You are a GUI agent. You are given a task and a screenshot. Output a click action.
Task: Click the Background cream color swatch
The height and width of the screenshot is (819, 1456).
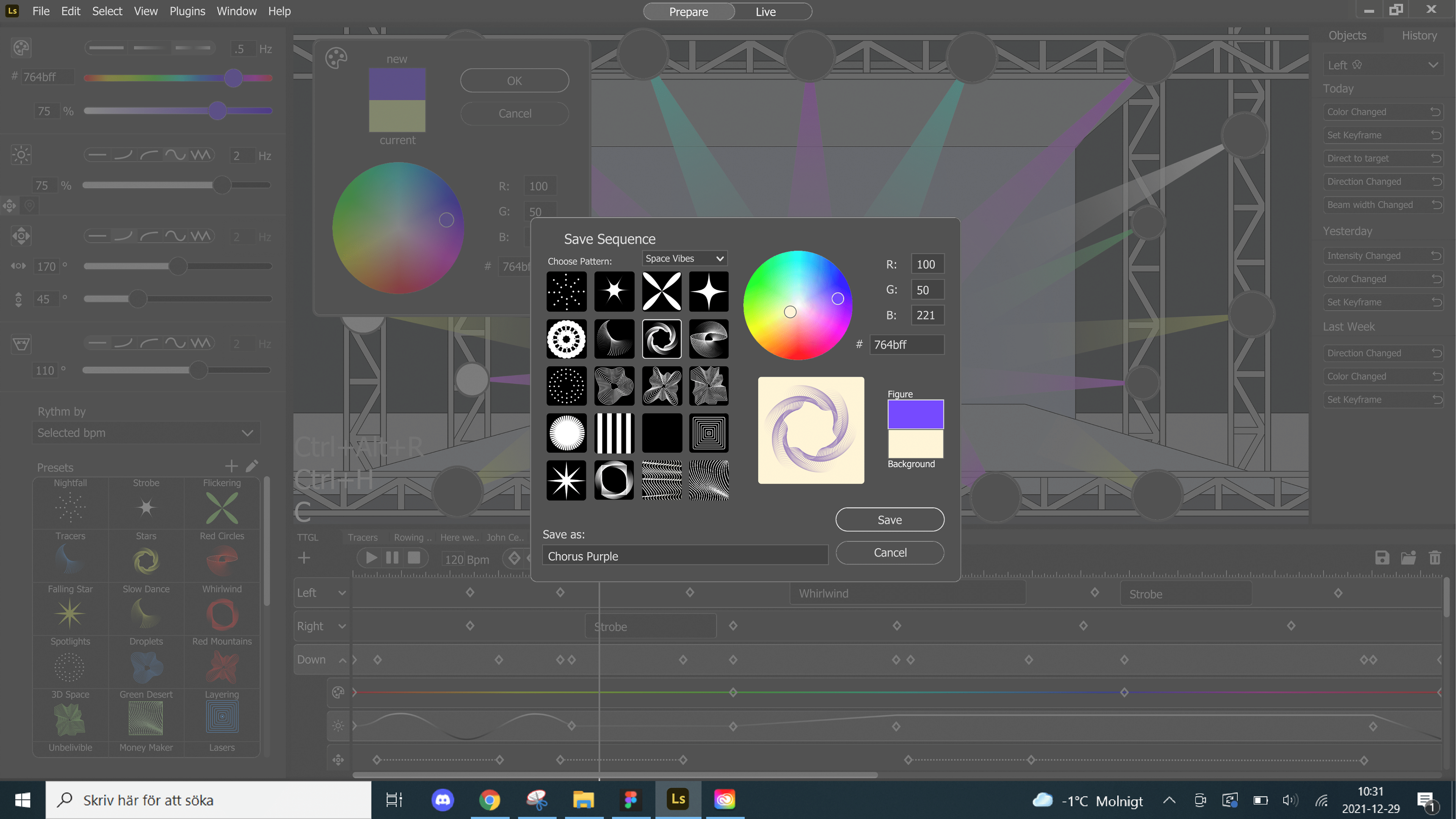915,444
